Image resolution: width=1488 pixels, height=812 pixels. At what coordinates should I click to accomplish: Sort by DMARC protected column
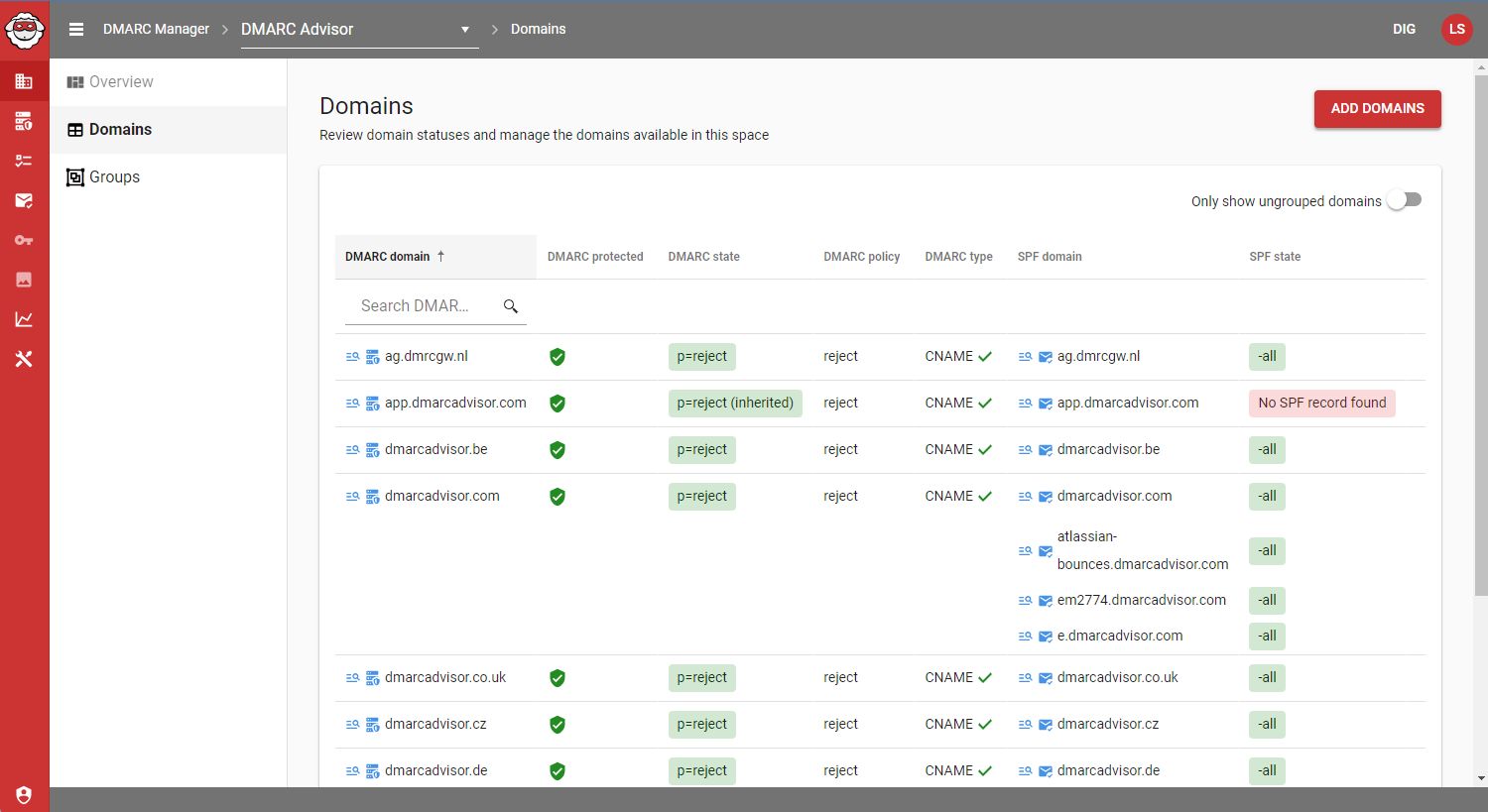tap(595, 257)
